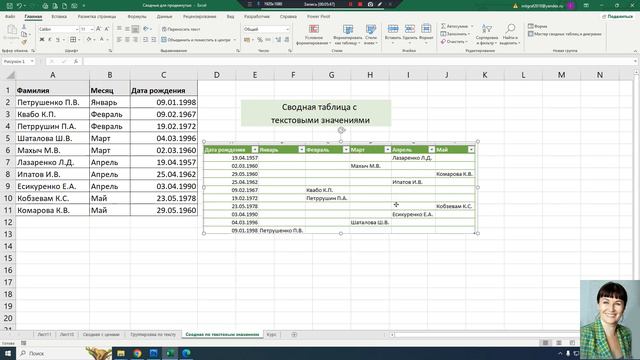Select cell with Петрушенко П.В. in column A

coord(52,102)
